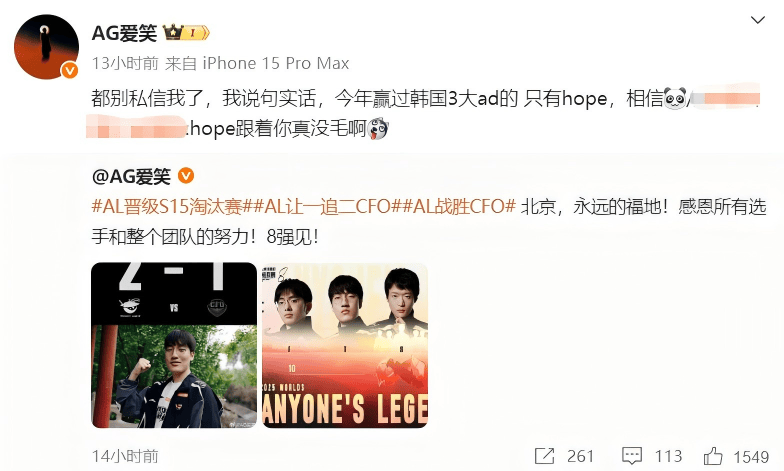The image size is (784, 471).
Task: Click the 261 reposts count
Action: (580, 456)
